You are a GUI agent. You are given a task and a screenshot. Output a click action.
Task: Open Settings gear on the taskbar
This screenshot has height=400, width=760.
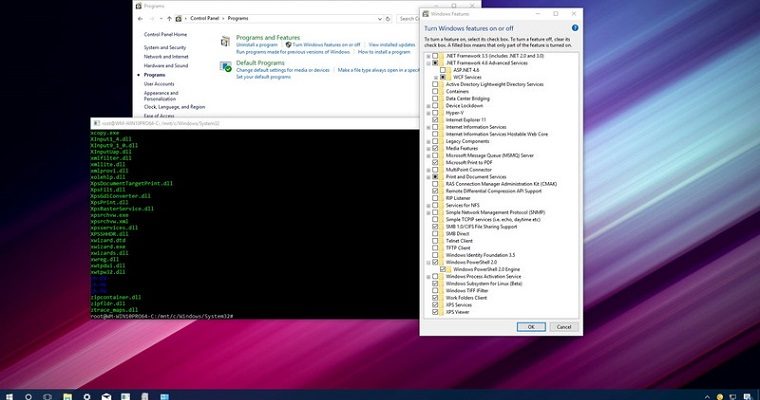(x=87, y=397)
